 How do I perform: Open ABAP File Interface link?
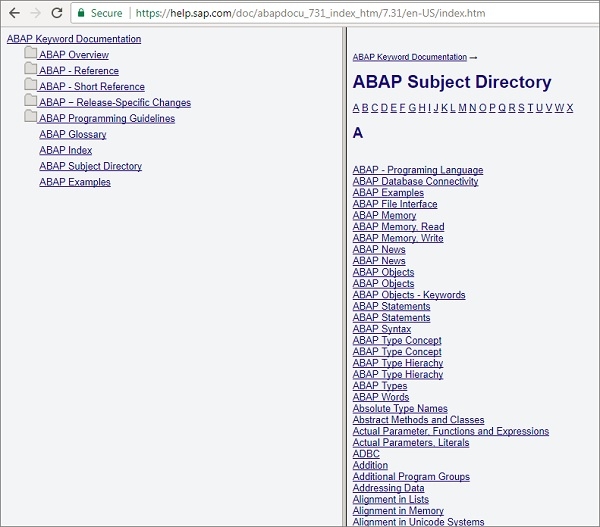point(395,204)
